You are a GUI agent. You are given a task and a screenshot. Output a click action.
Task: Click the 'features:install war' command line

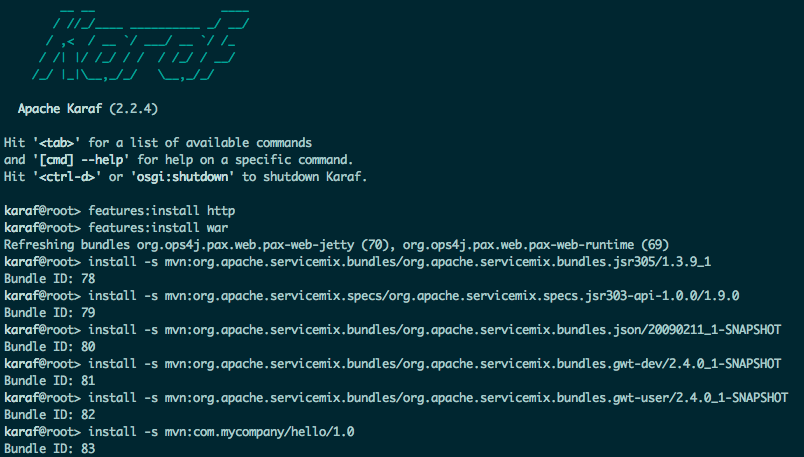click(116, 228)
